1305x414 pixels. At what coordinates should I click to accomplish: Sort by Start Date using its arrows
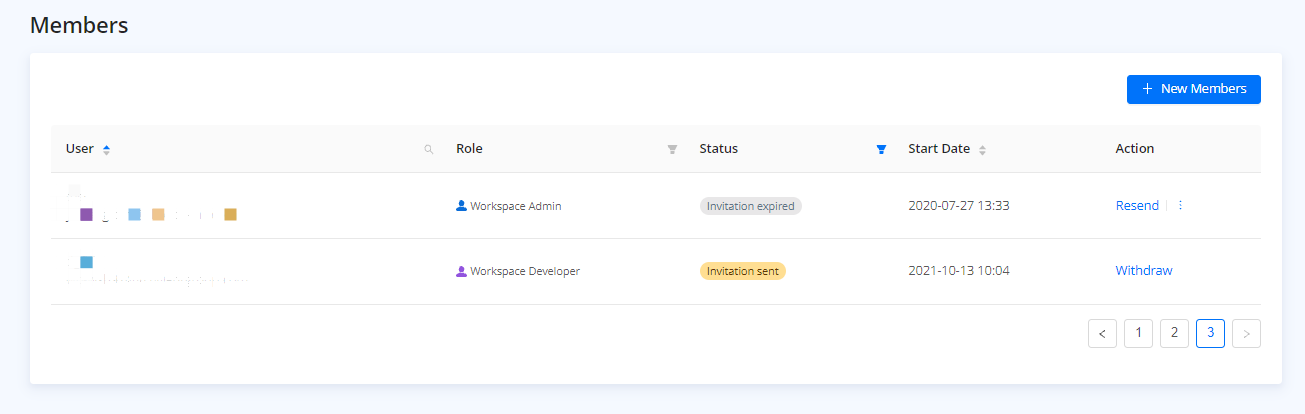982,149
